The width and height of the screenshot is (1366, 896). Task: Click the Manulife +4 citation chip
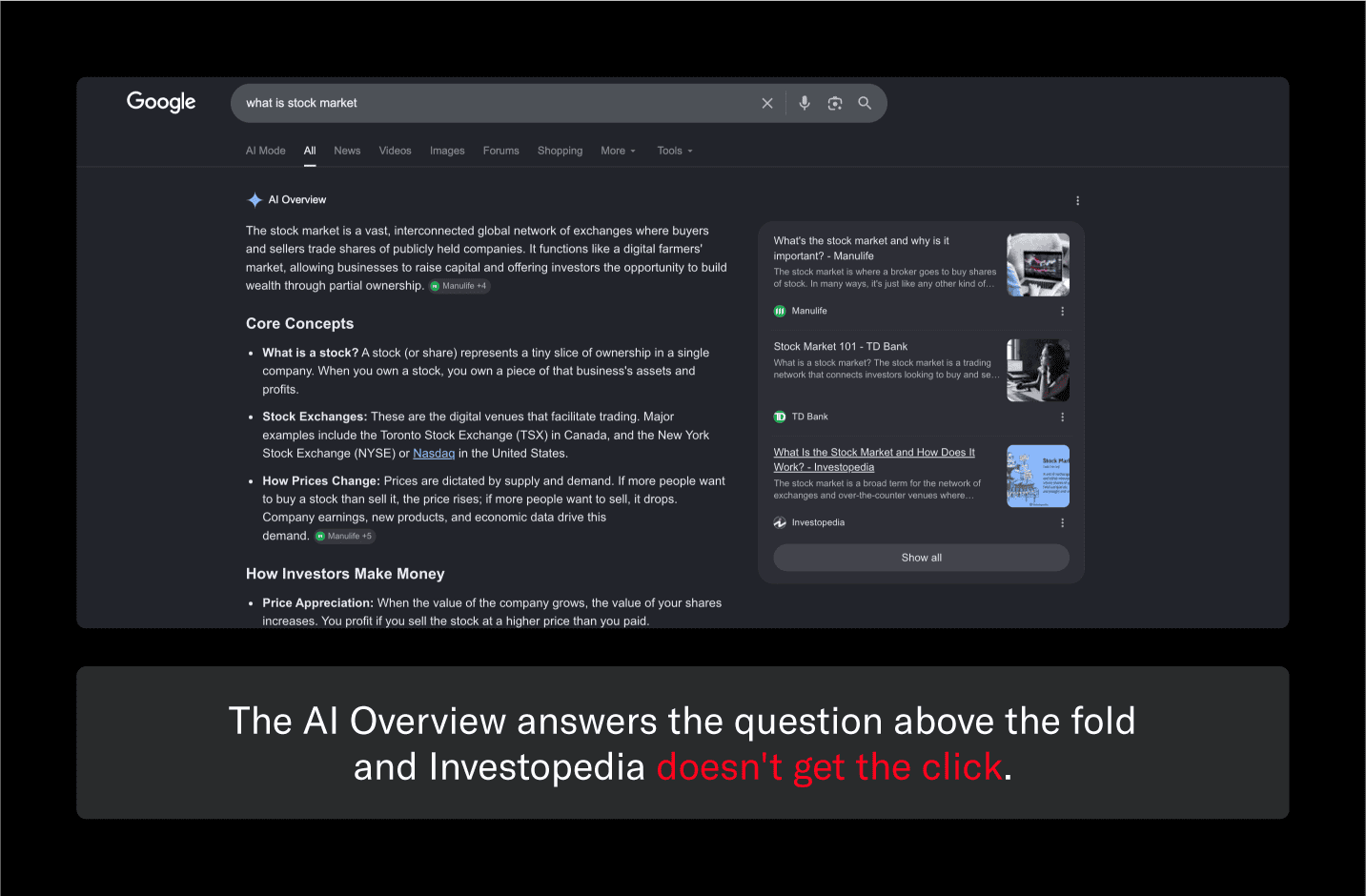(x=459, y=286)
